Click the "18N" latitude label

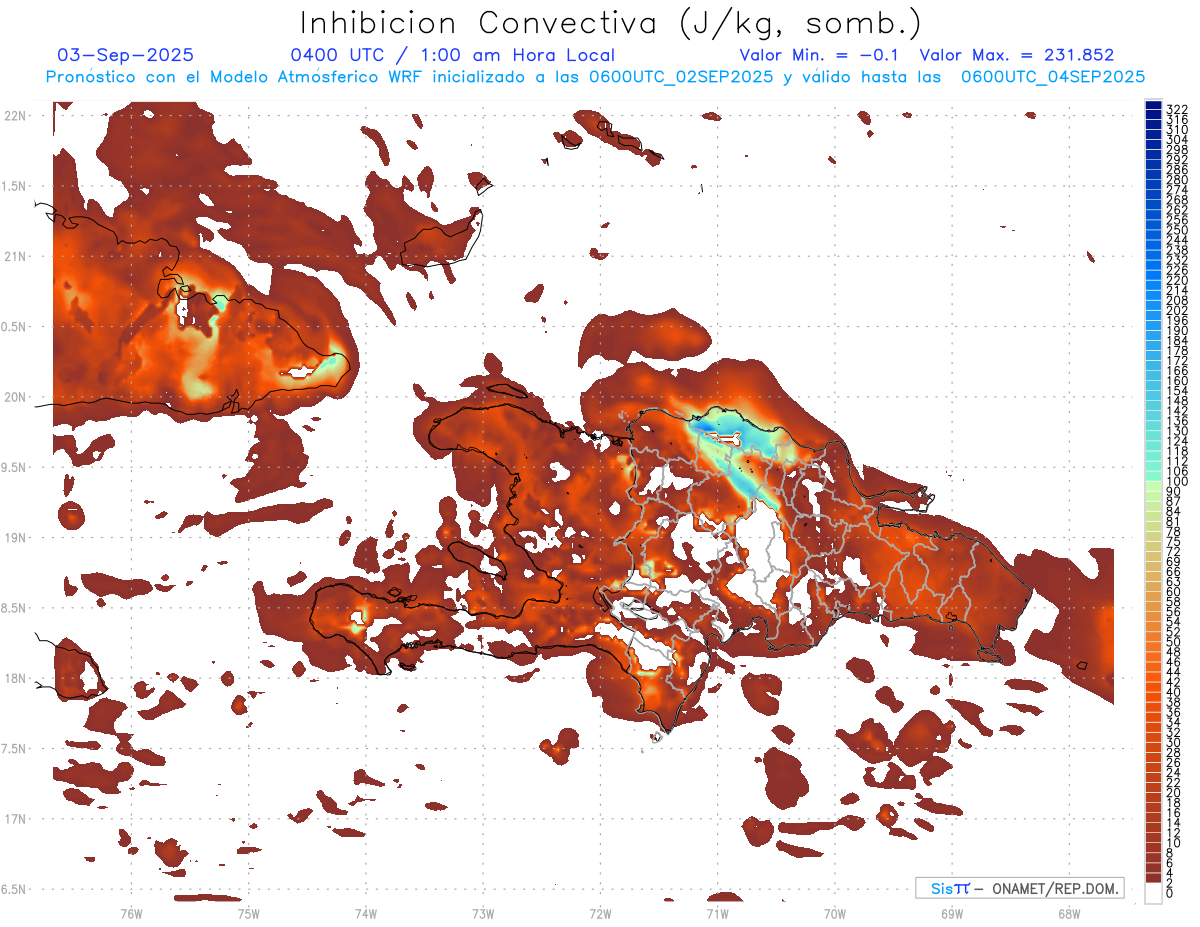[x=14, y=678]
